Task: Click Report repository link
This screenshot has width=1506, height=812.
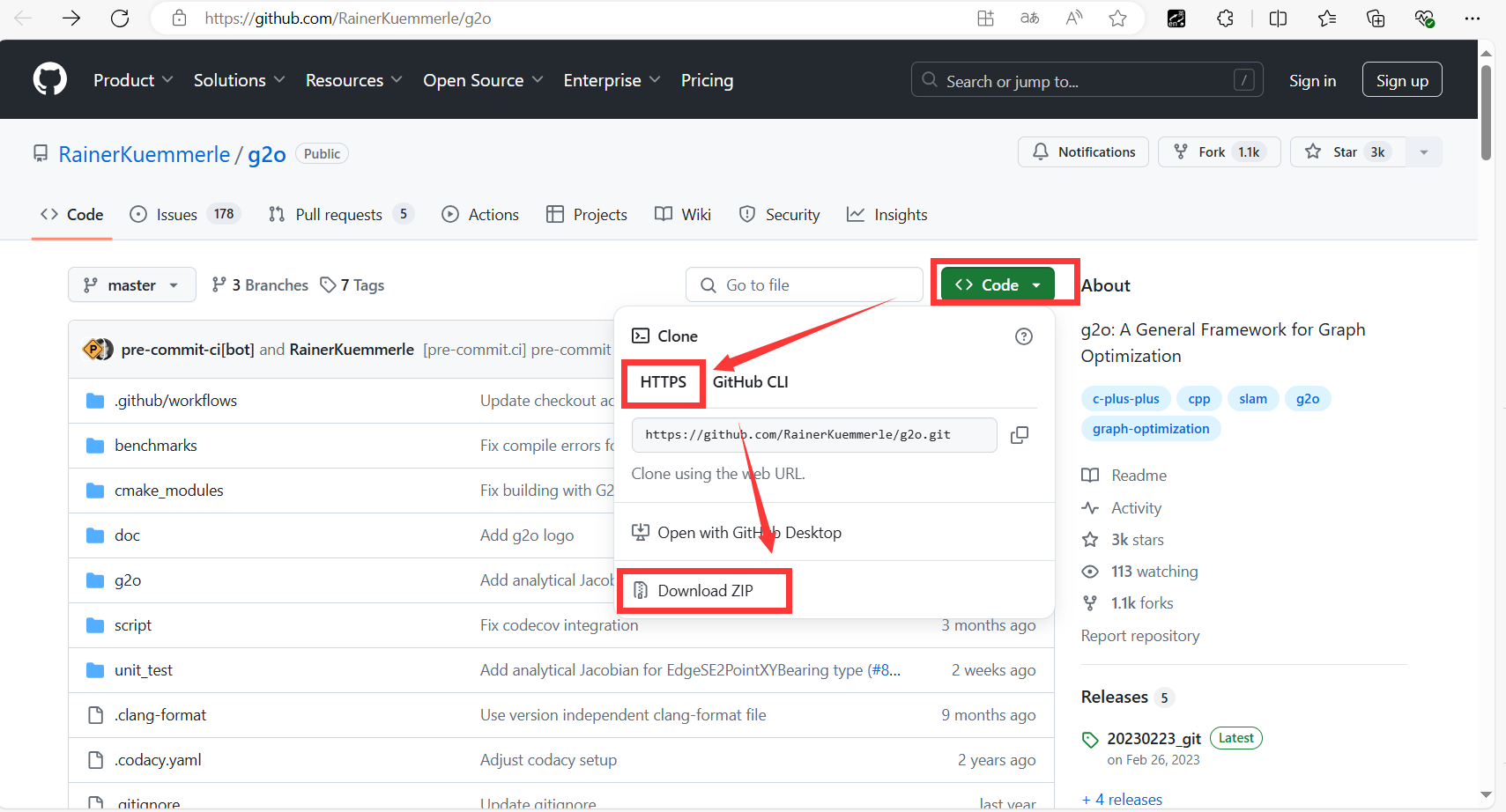Action: point(1140,636)
